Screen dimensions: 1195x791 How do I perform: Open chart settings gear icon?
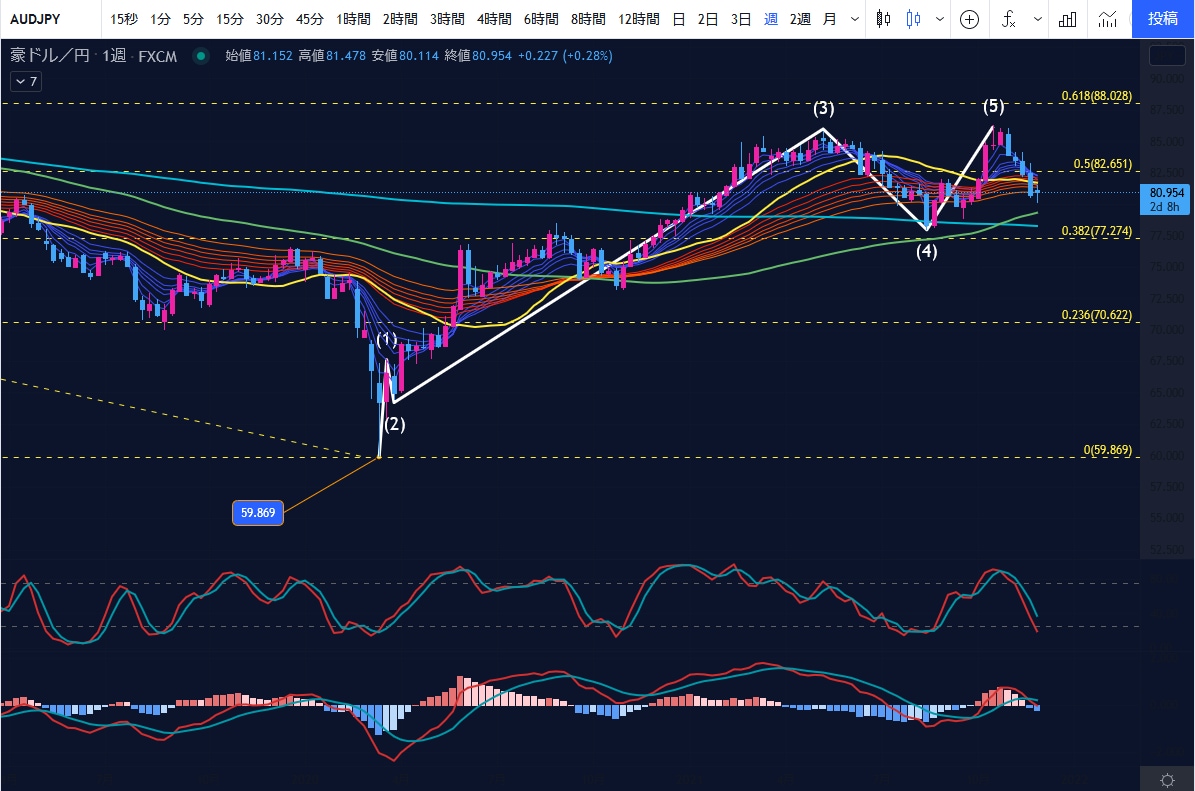click(x=1167, y=780)
